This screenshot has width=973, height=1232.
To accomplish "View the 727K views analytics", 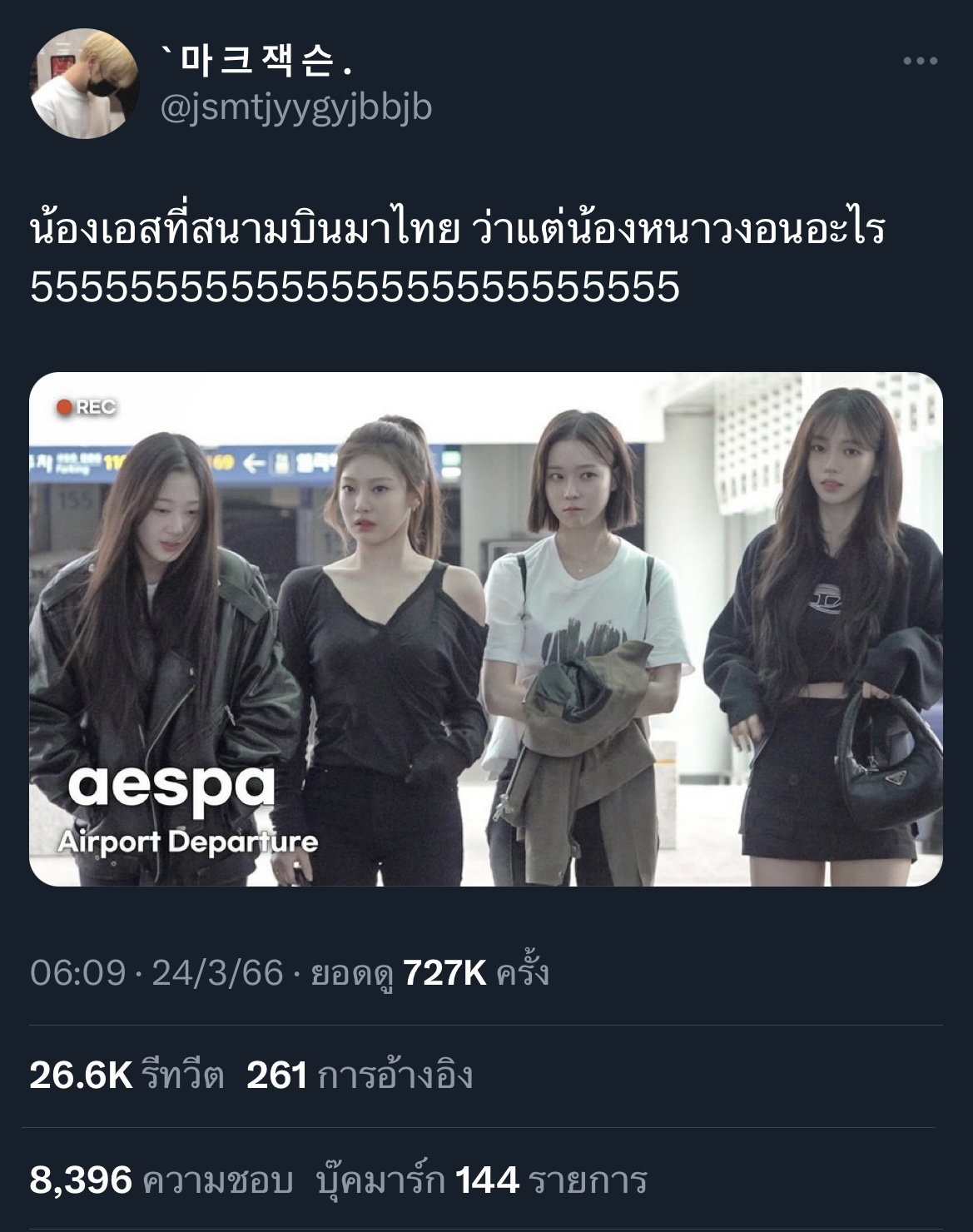I will pyautogui.click(x=429, y=972).
